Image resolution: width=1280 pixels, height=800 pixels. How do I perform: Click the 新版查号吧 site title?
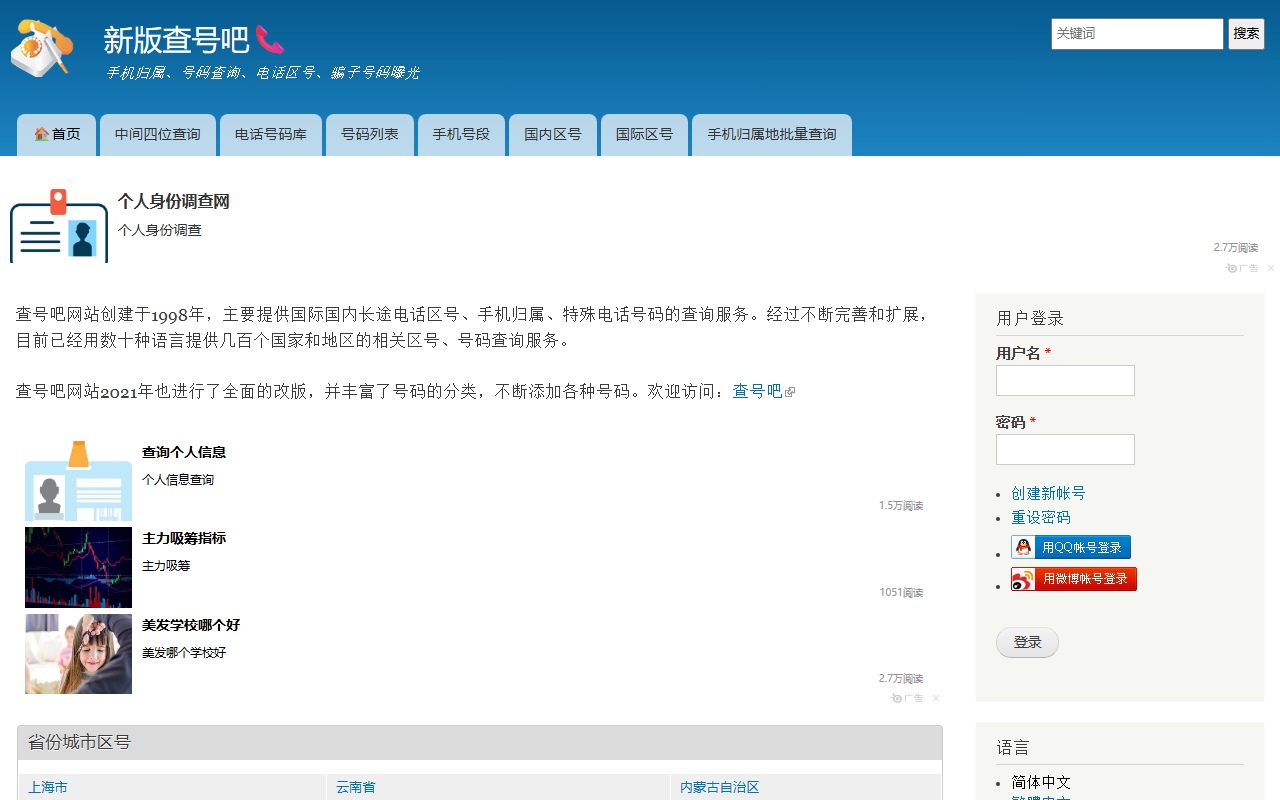point(176,40)
